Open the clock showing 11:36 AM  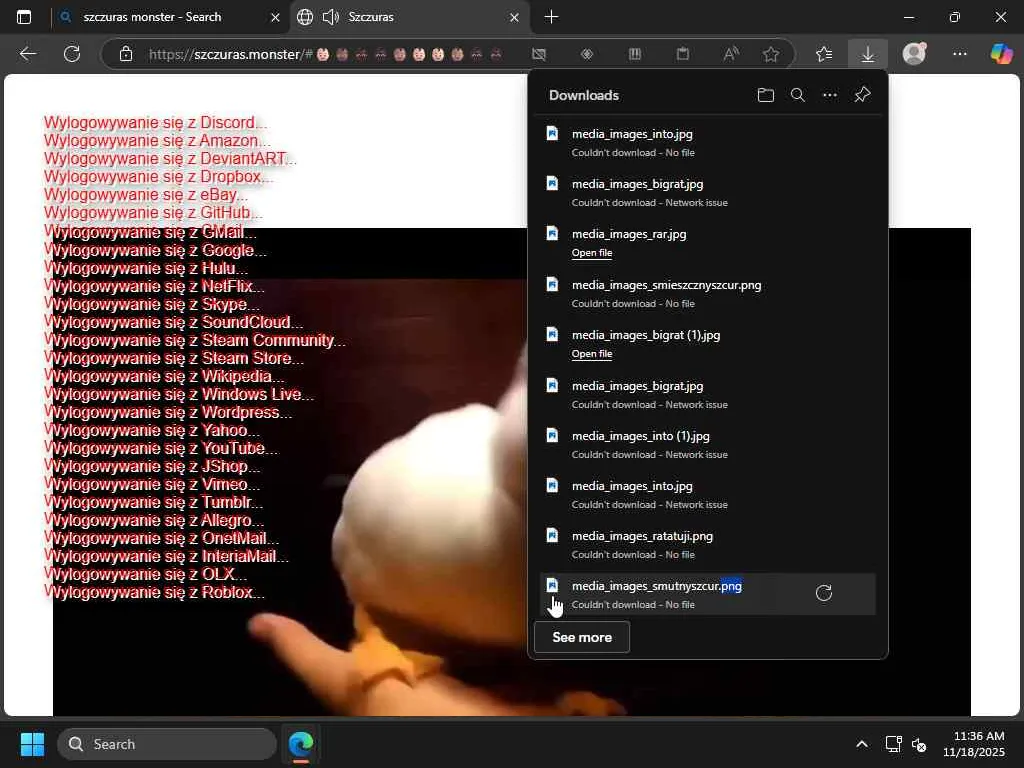pyautogui.click(x=973, y=744)
